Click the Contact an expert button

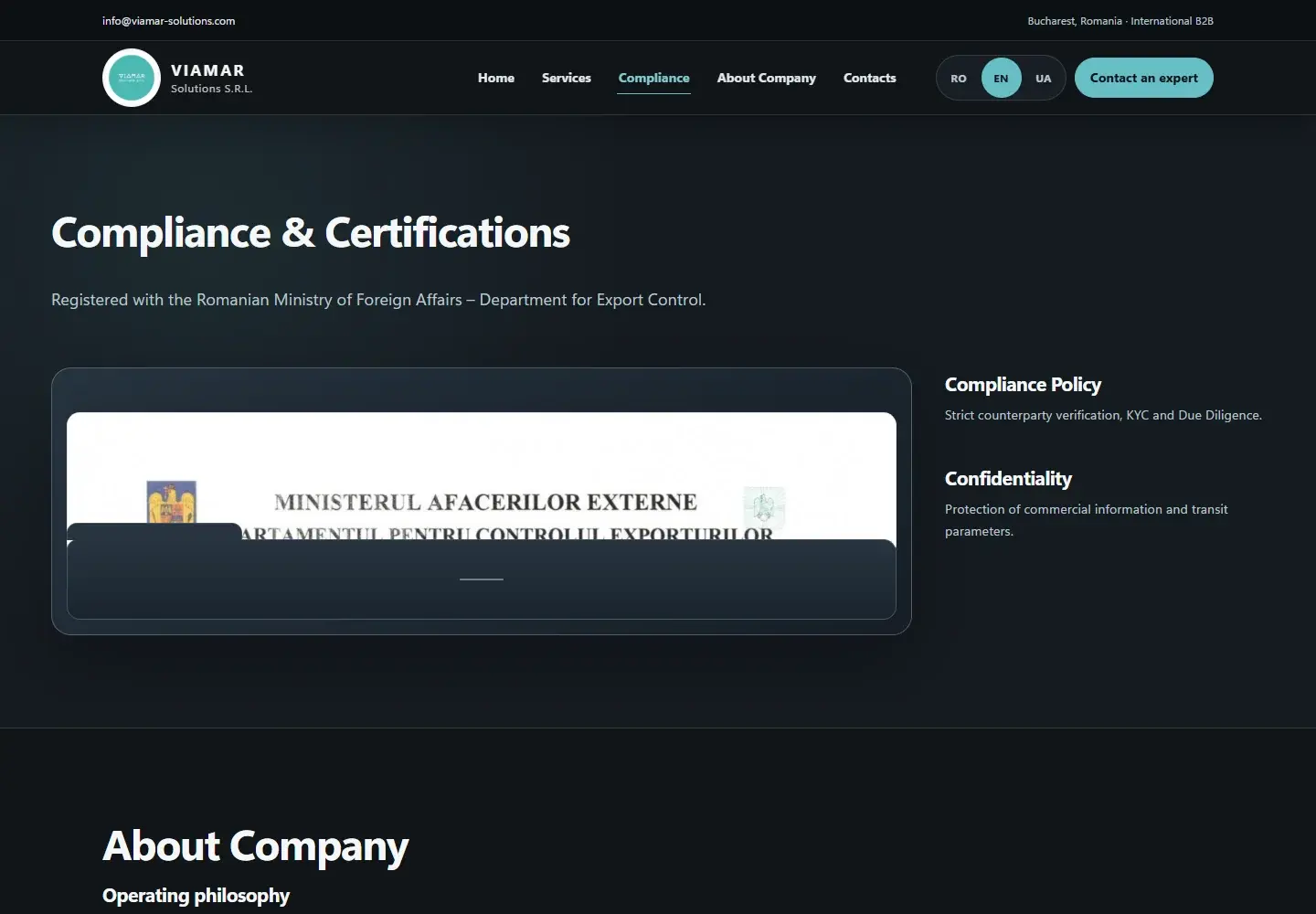pos(1144,78)
